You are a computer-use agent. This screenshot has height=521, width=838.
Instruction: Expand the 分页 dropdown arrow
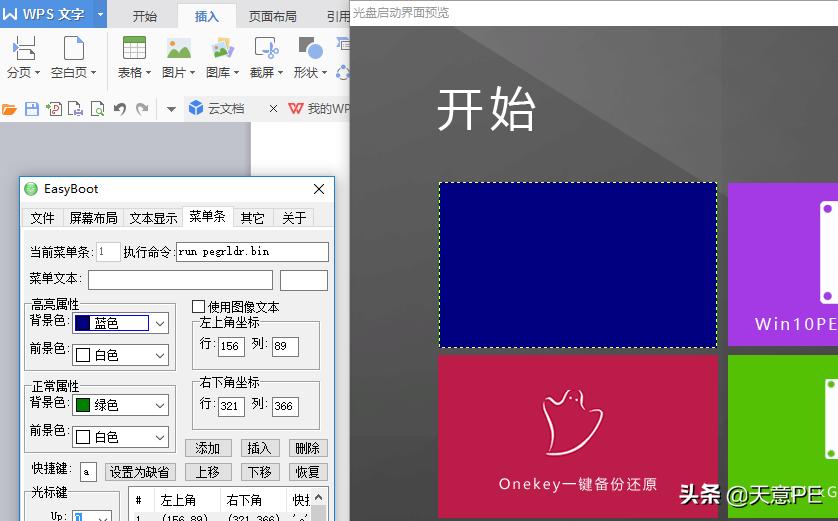point(37,72)
